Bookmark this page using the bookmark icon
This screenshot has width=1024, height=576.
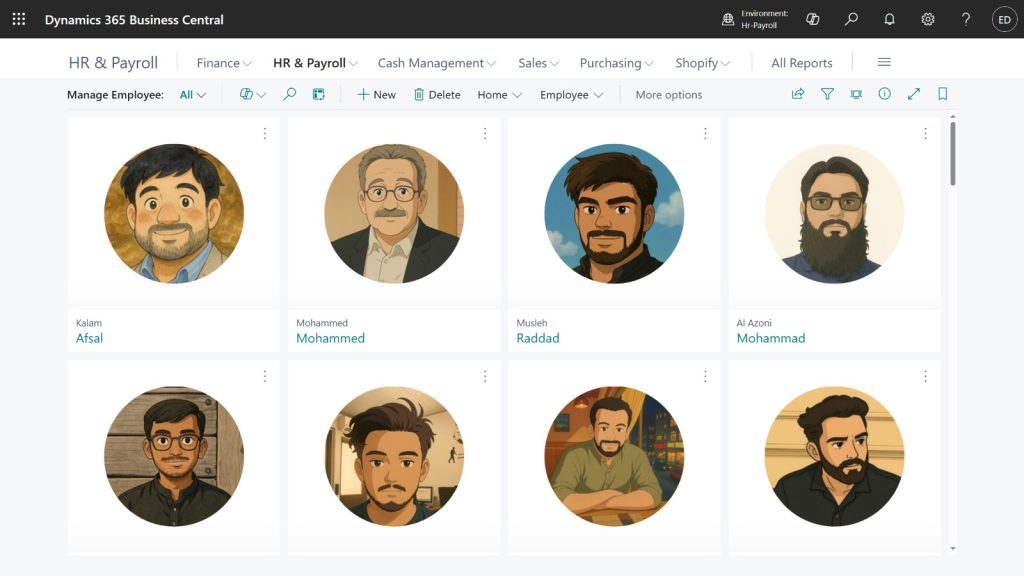pyautogui.click(x=942, y=94)
